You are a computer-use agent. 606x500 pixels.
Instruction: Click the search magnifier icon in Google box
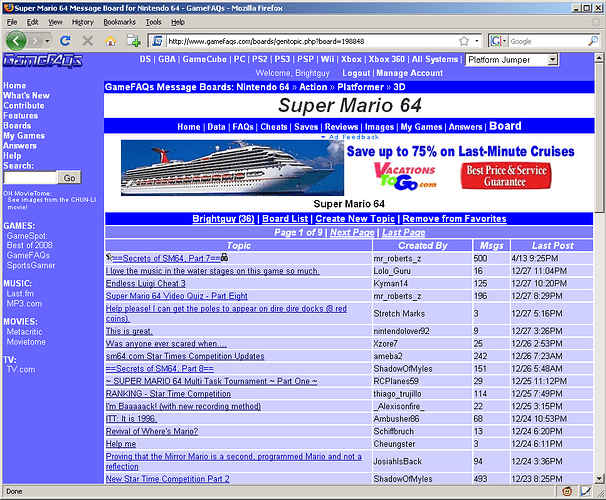(x=592, y=41)
